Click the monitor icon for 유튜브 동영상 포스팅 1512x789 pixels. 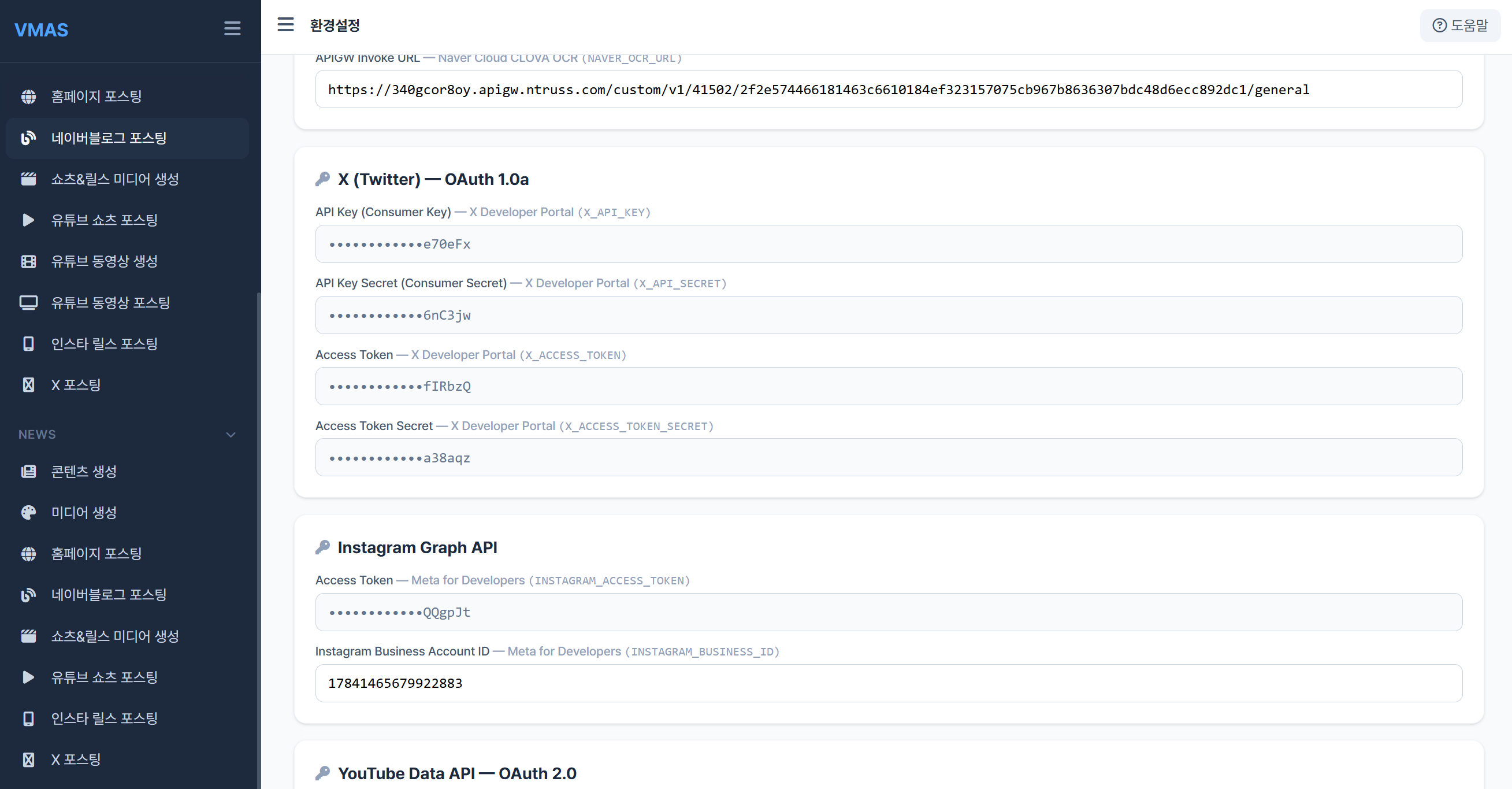[28, 302]
